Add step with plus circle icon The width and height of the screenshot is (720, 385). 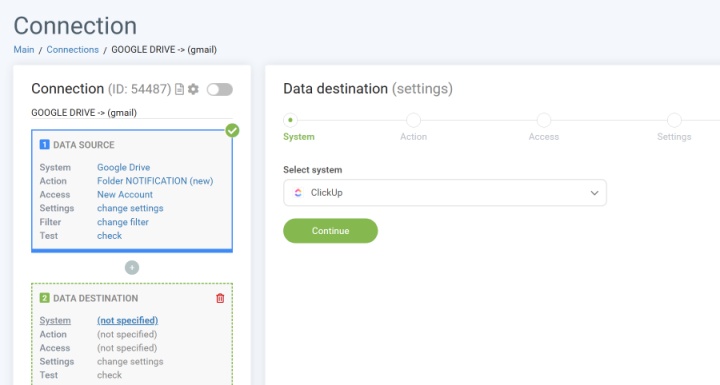point(132,267)
